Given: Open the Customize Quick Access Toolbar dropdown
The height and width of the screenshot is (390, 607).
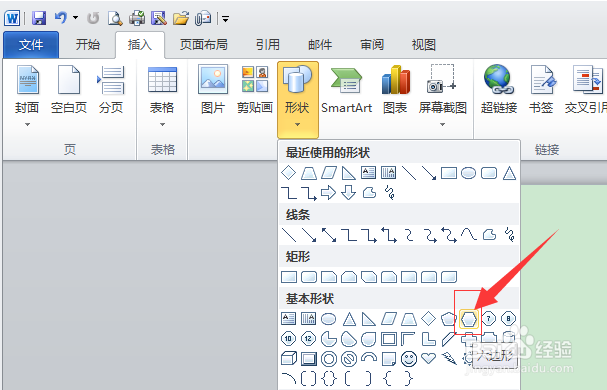Looking at the screenshot, I should [x=225, y=18].
